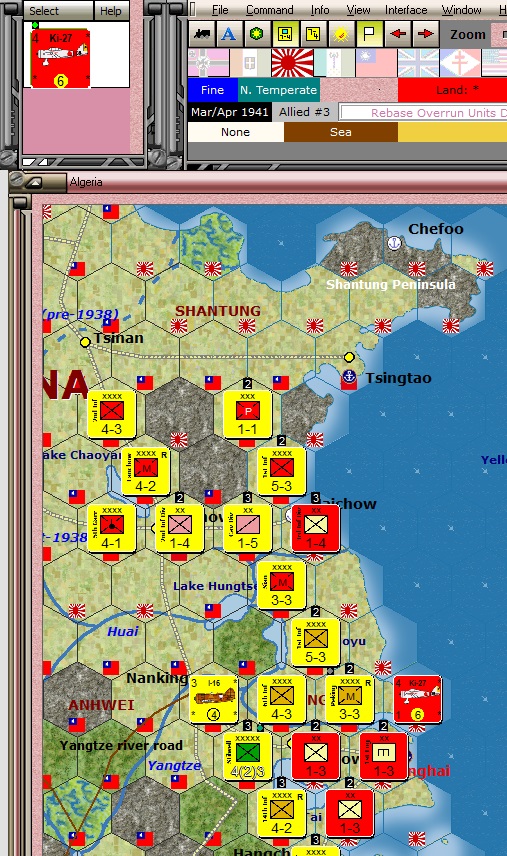Select the 2nd Inf 4-3 army near Tsinan
The height and width of the screenshot is (856, 507).
point(112,414)
